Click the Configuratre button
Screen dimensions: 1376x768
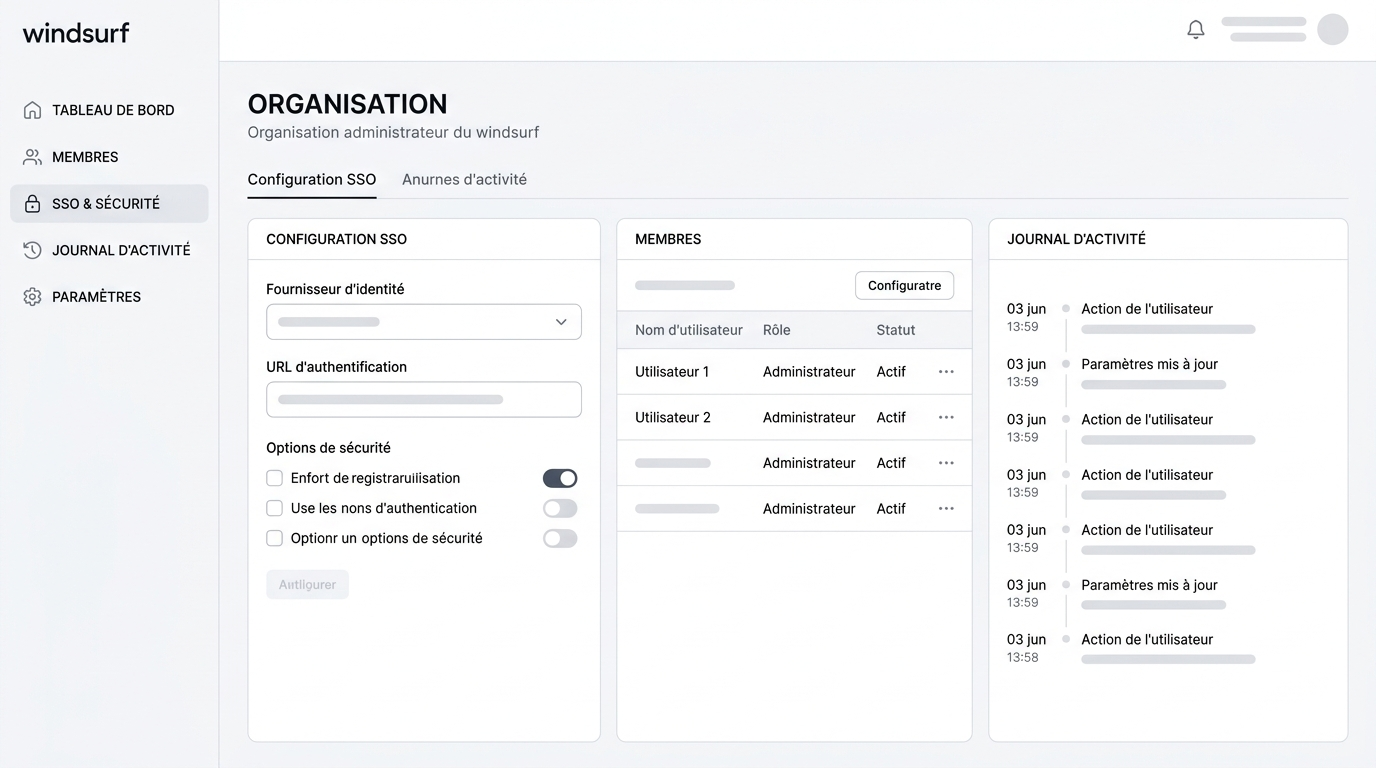pyautogui.click(x=904, y=285)
